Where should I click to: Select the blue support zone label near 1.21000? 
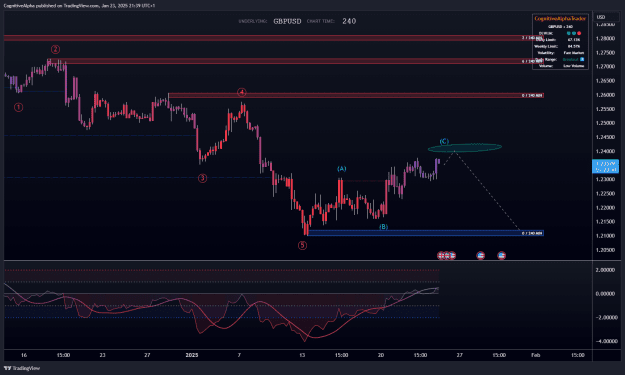[532, 233]
